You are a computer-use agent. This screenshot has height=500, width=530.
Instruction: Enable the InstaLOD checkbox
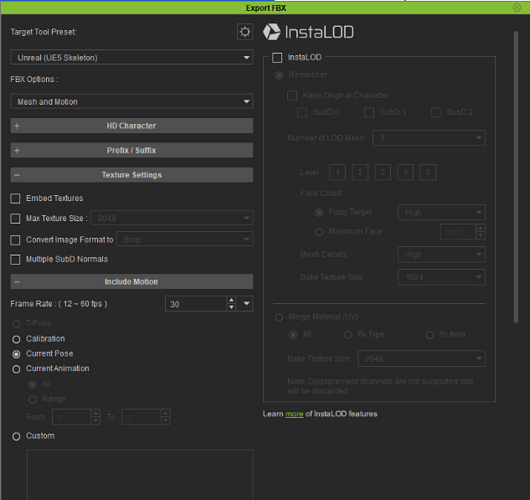pyautogui.click(x=277, y=58)
